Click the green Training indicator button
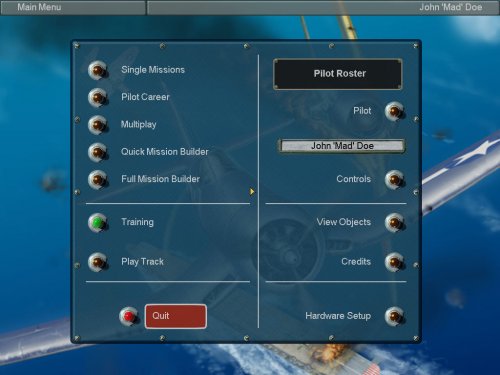The width and height of the screenshot is (500, 375). tap(98, 222)
